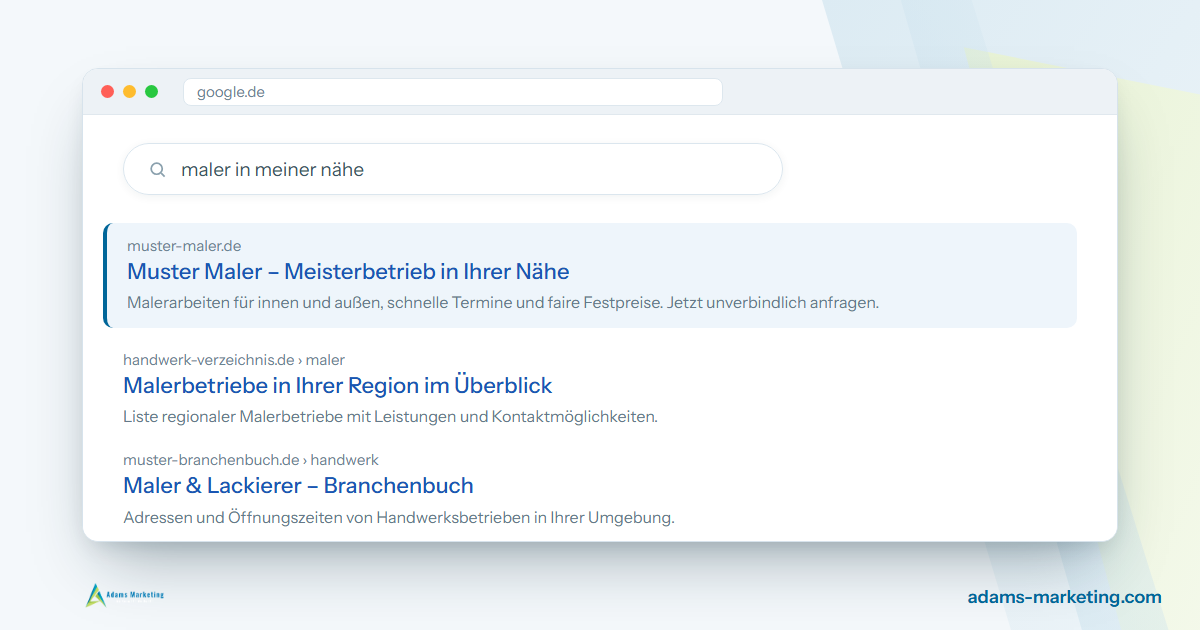The height and width of the screenshot is (630, 1200).
Task: Click the Adams Marketing logo
Action: [x=125, y=595]
